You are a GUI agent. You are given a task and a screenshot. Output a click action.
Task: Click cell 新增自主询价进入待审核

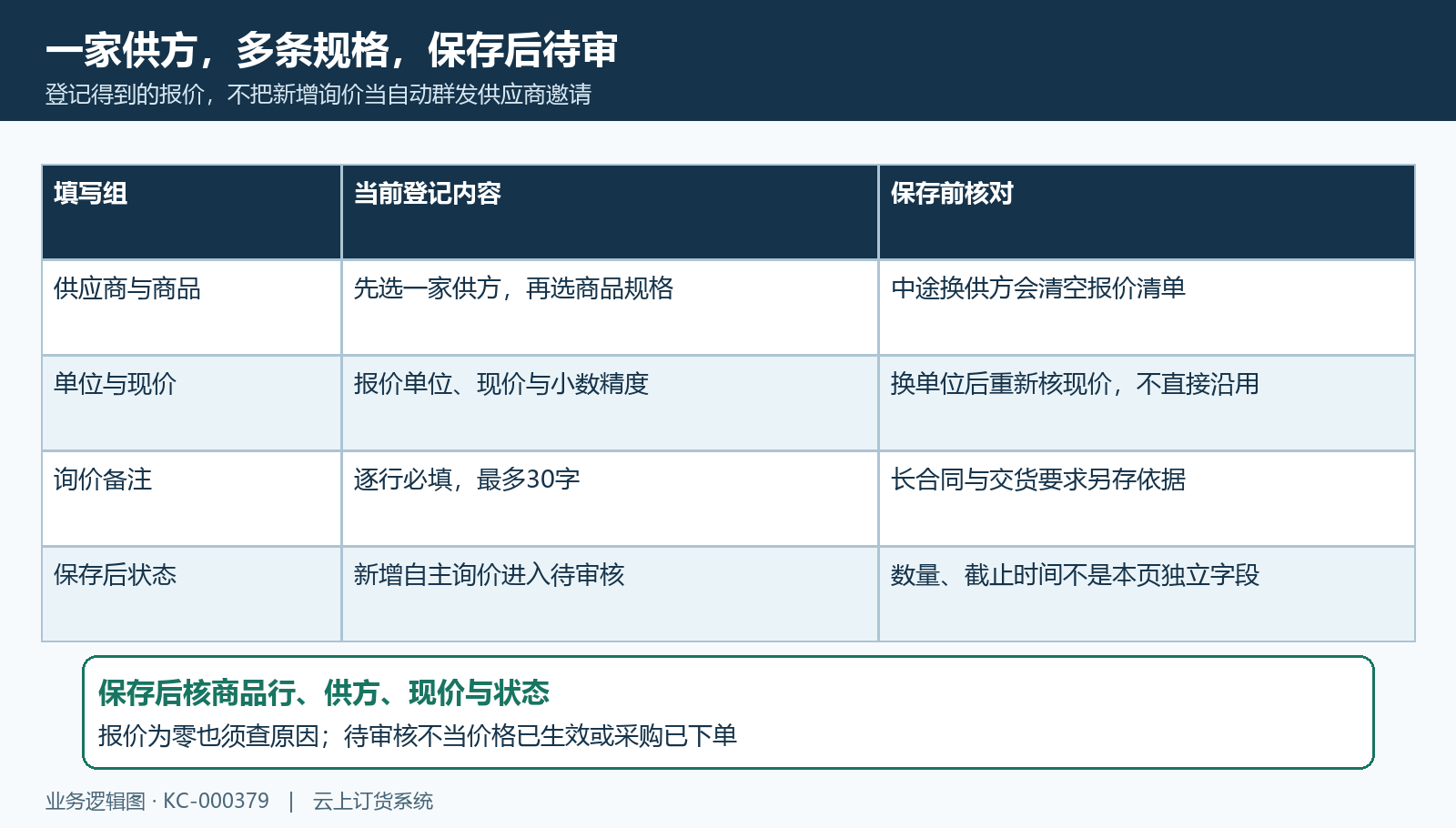pos(610,594)
